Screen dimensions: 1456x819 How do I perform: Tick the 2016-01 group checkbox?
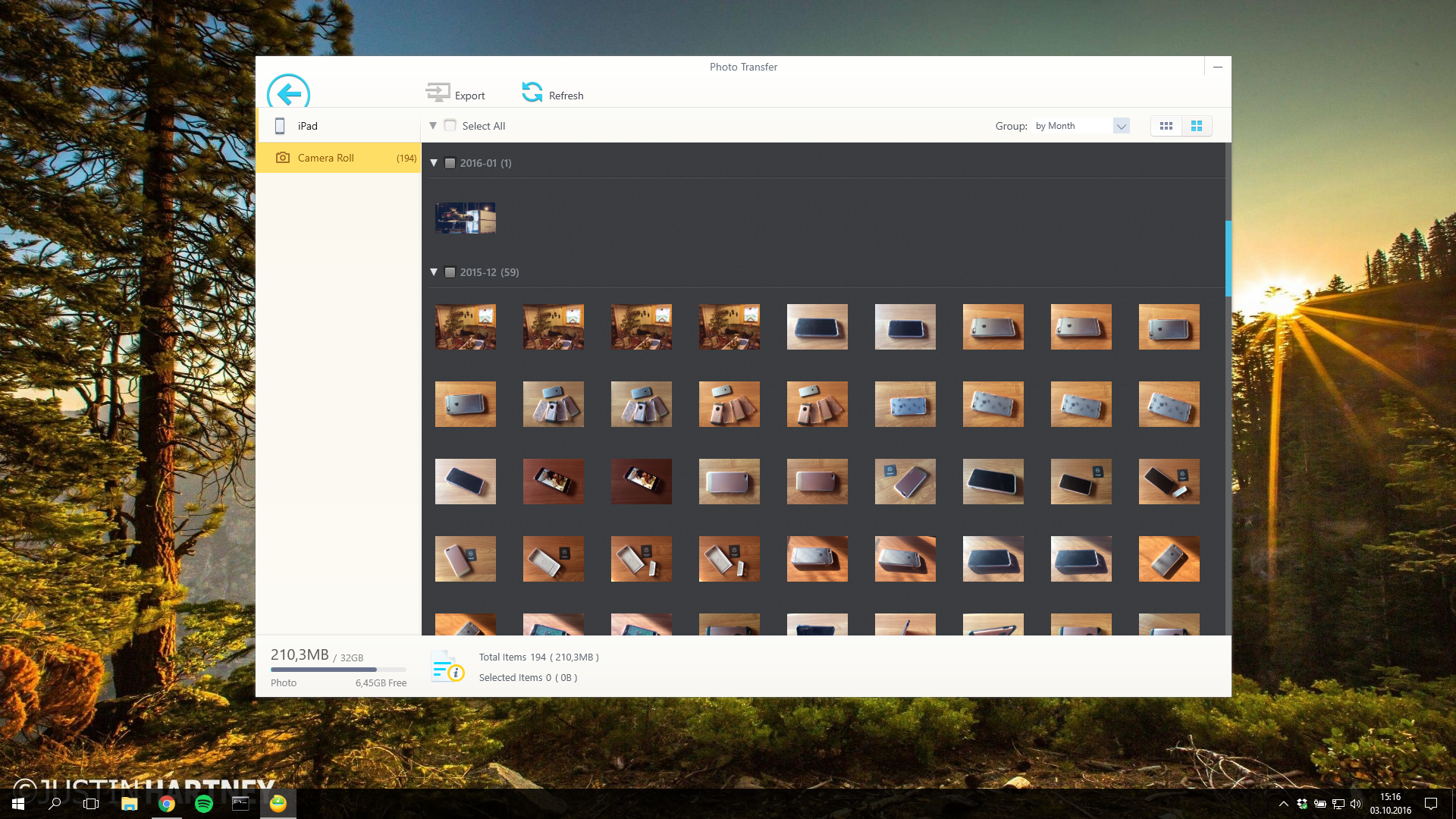pyautogui.click(x=450, y=163)
